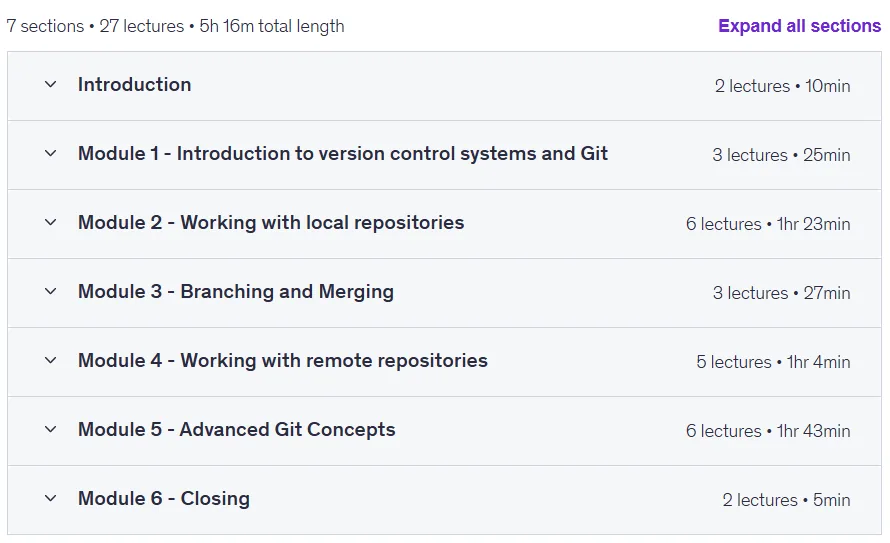
Task: Click the '5 lectures • 1hr 4min' label
Action: pos(773,362)
